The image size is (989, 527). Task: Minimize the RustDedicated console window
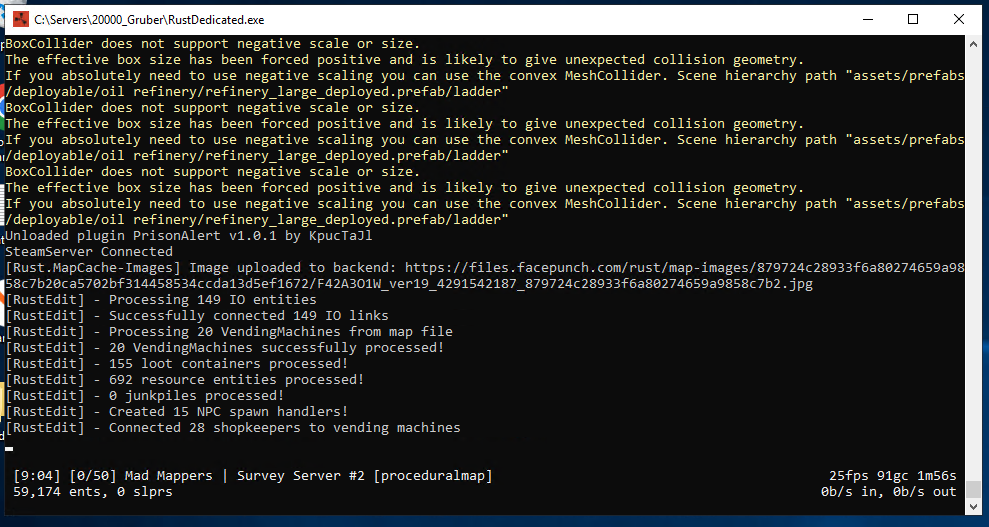click(865, 19)
